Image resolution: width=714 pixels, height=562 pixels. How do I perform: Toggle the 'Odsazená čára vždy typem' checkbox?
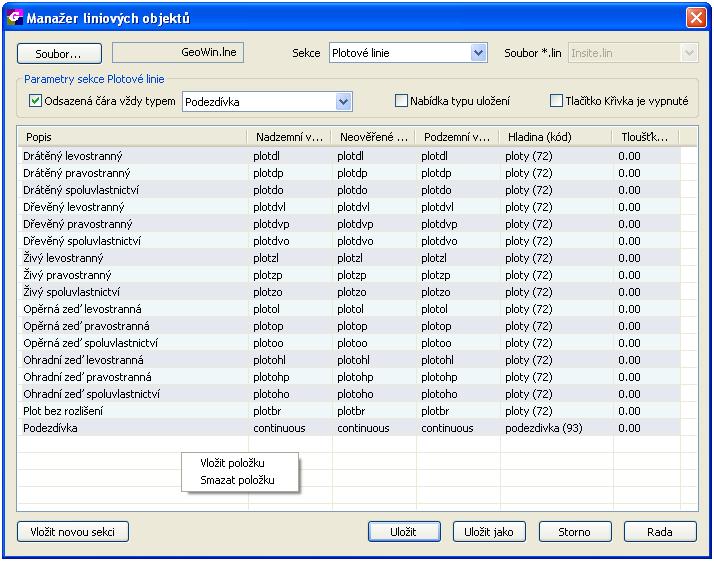coord(35,101)
